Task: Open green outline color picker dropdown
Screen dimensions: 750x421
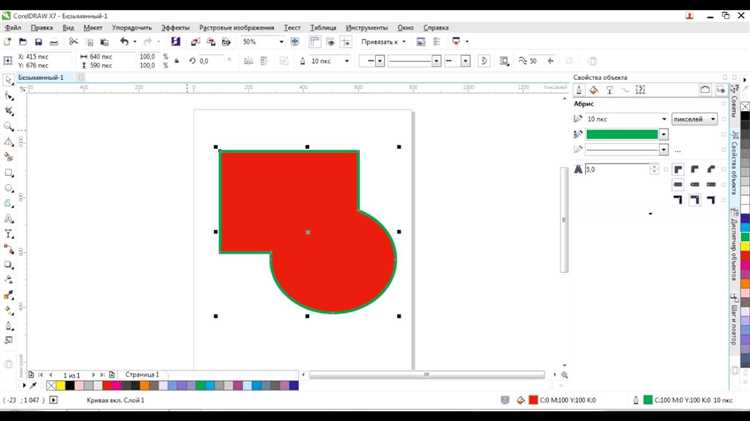Action: (663, 134)
